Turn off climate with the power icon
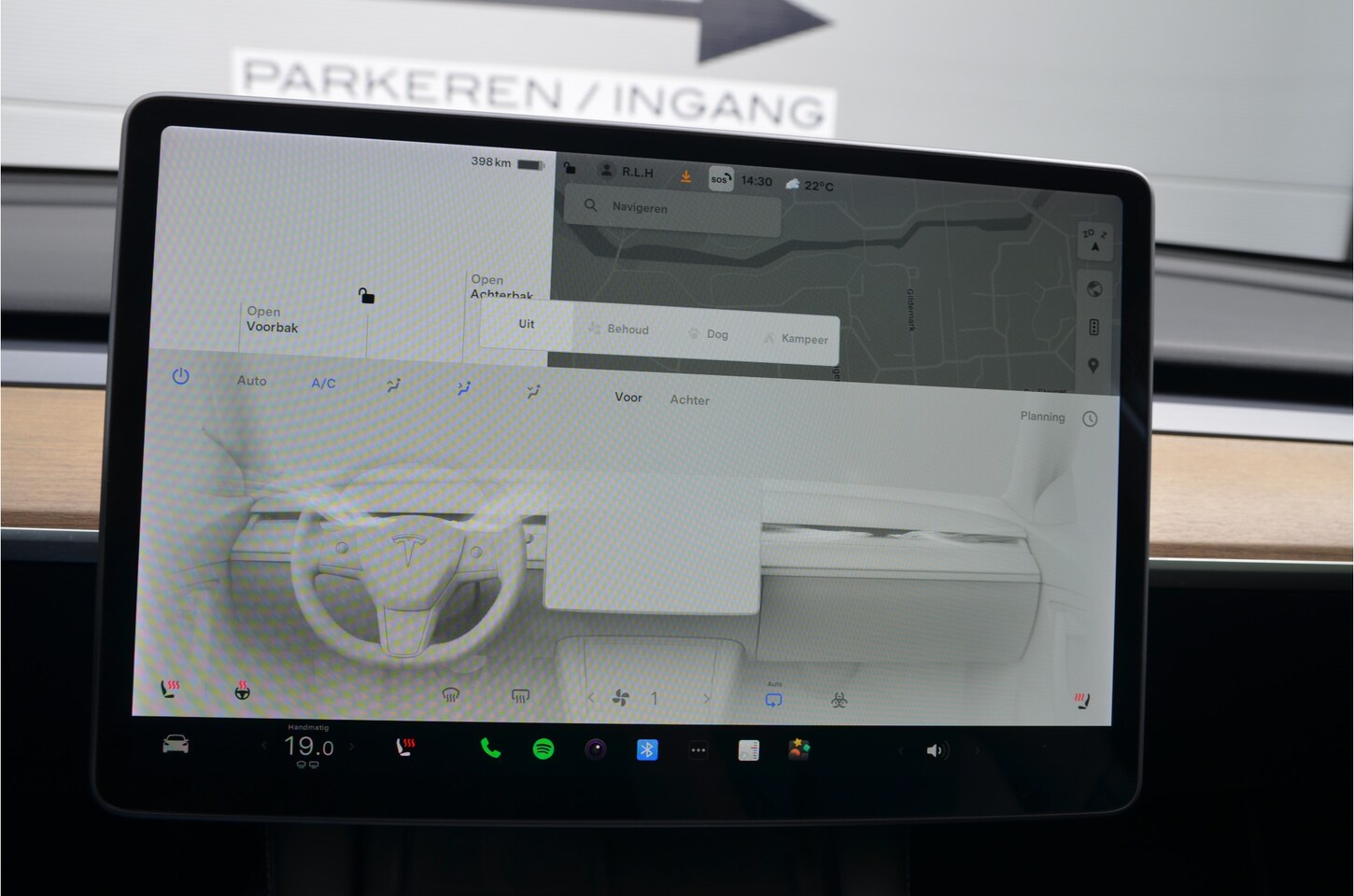Image resolution: width=1354 pixels, height=896 pixels. tap(181, 376)
